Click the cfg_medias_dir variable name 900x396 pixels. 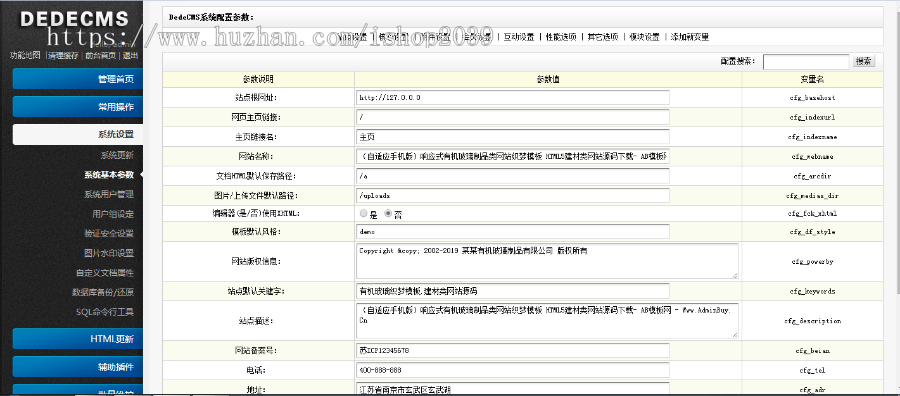coord(812,196)
